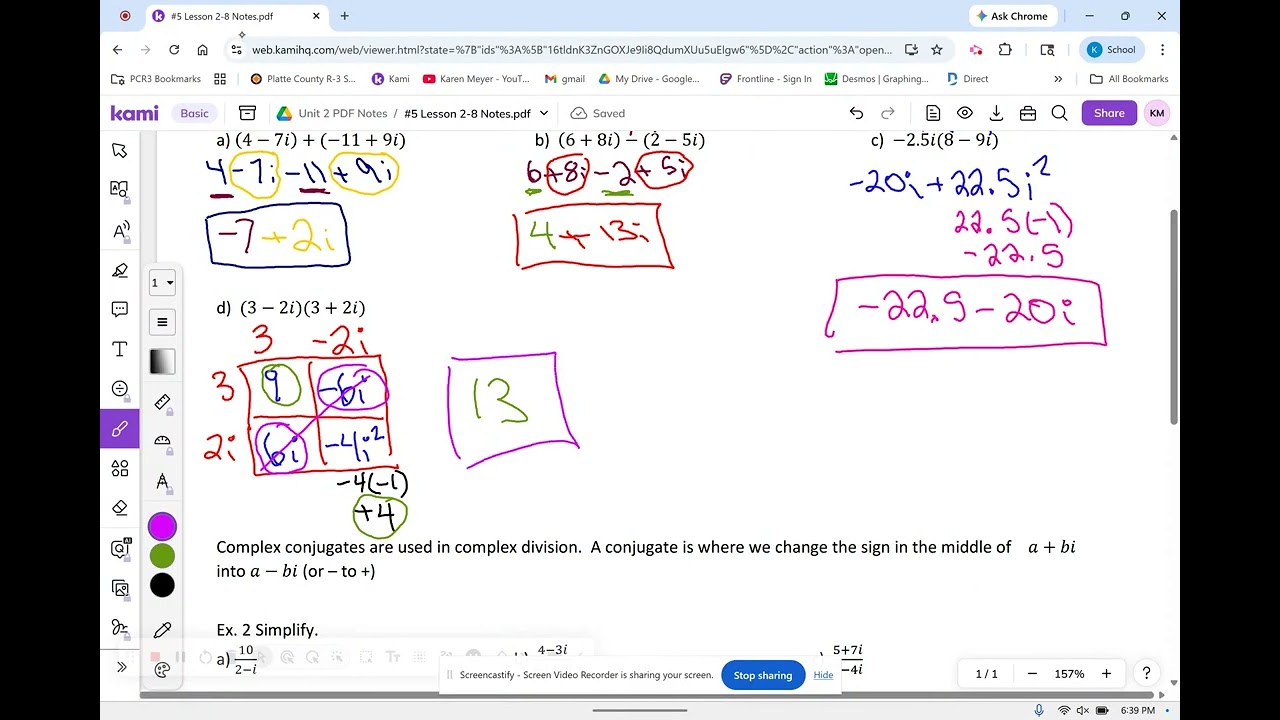The width and height of the screenshot is (1280, 720).
Task: Select the compass drawing aid
Action: click(x=162, y=482)
